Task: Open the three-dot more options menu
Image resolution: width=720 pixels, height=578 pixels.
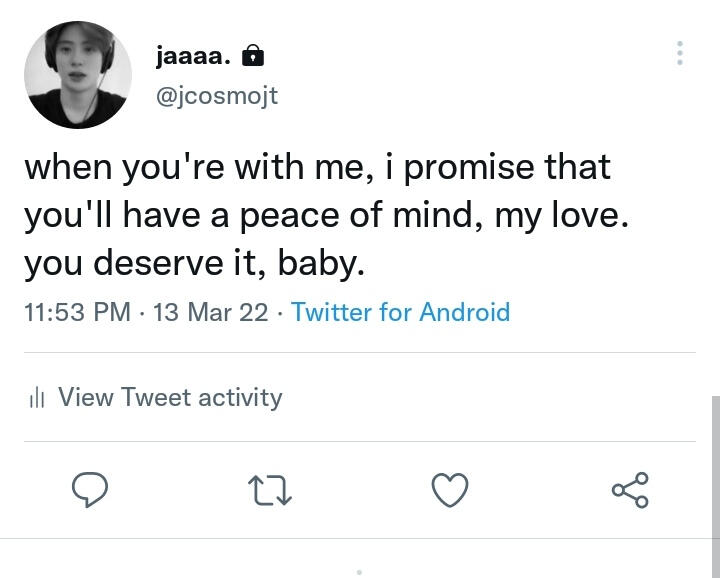Action: tap(680, 53)
